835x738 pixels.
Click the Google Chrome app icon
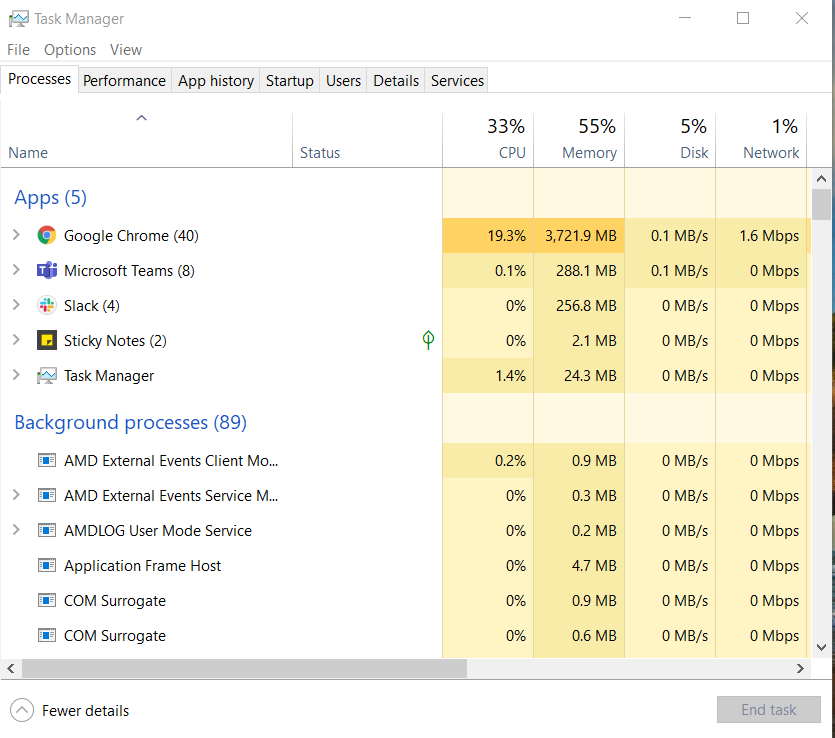(x=47, y=235)
